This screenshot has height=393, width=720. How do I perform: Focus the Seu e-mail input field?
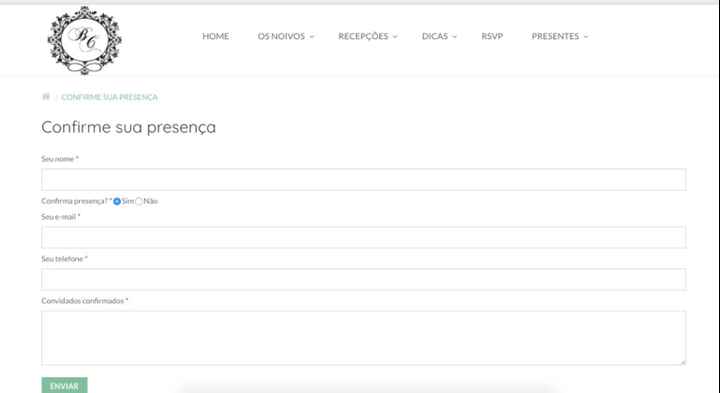point(364,237)
